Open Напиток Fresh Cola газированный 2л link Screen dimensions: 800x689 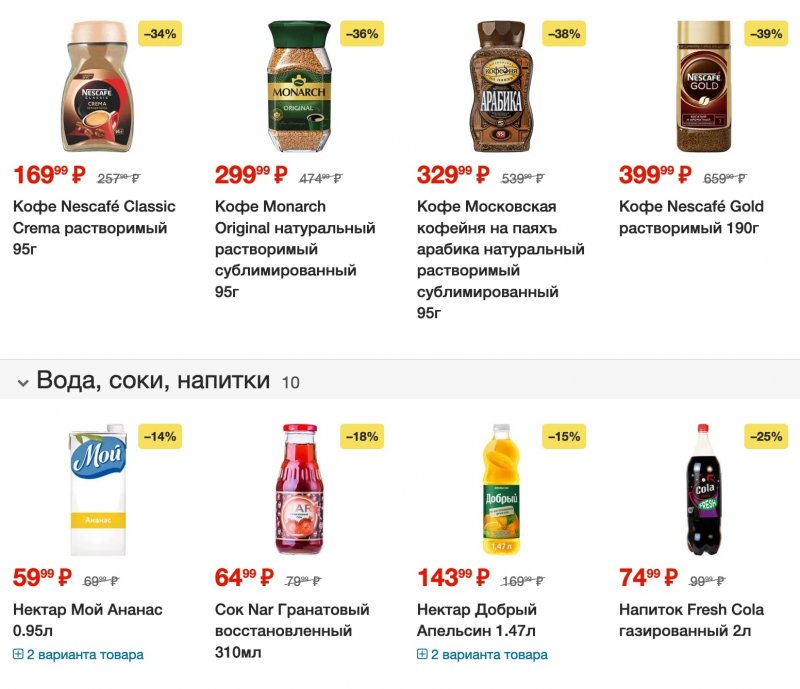691,620
